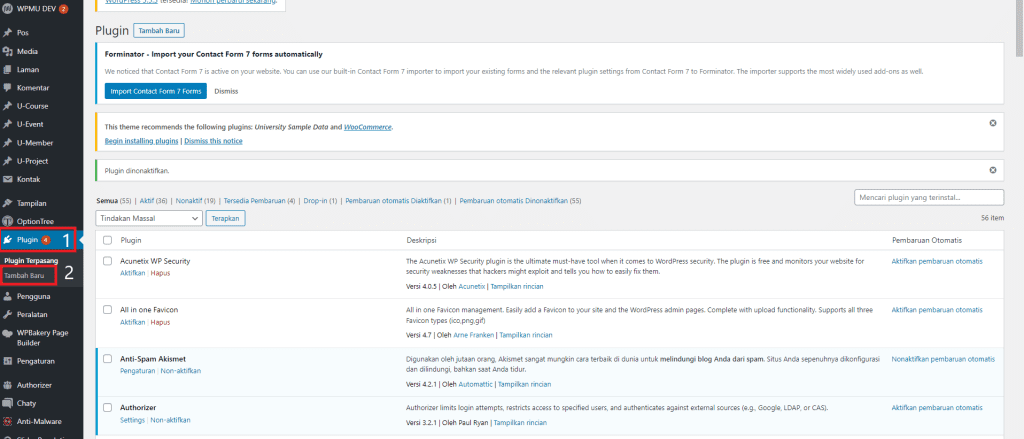This screenshot has height=439, width=1024.
Task: Sort by Plugin column header
Action: tap(131, 240)
